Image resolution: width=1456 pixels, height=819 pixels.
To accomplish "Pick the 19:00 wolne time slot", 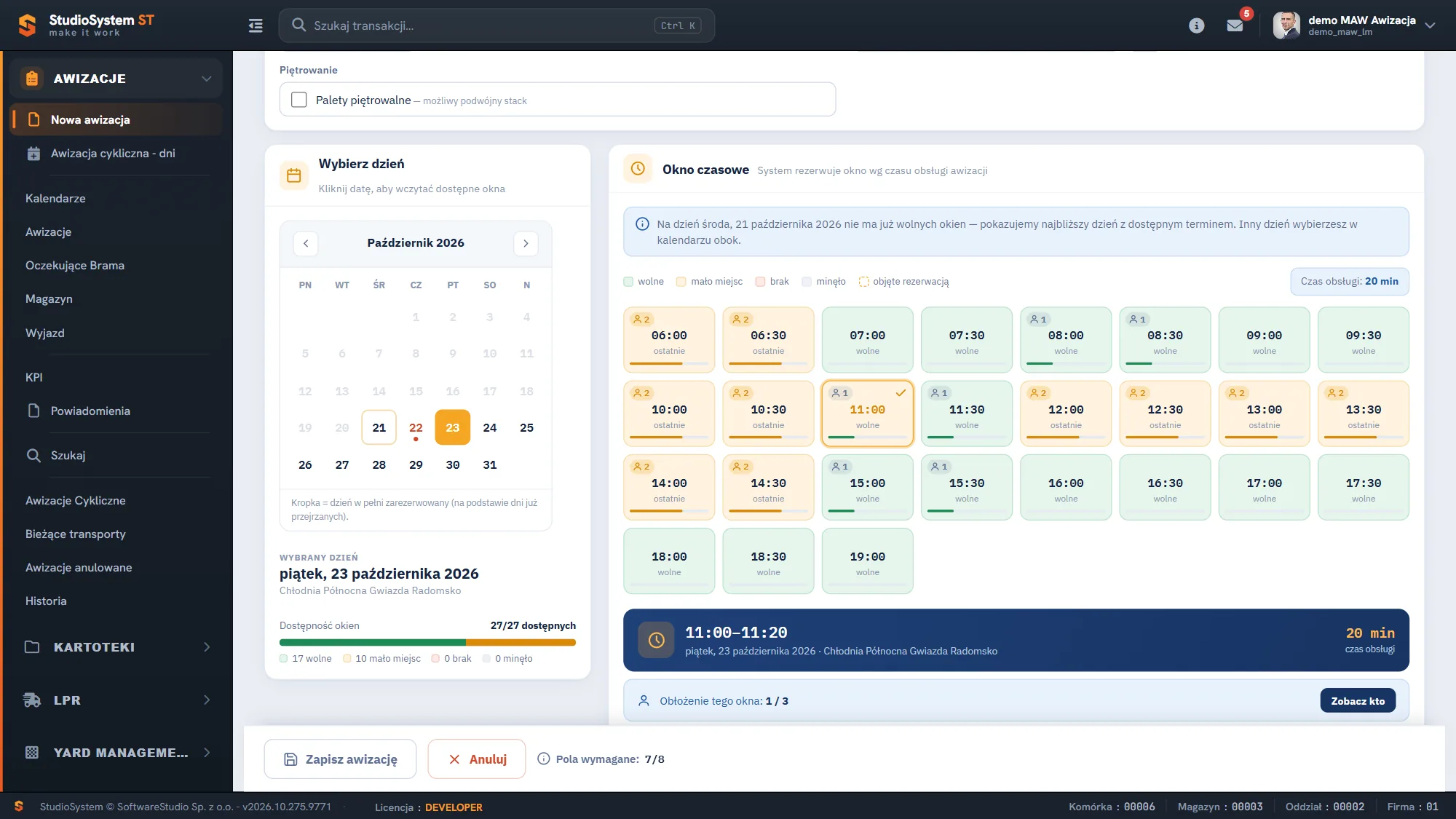I will (x=867, y=561).
